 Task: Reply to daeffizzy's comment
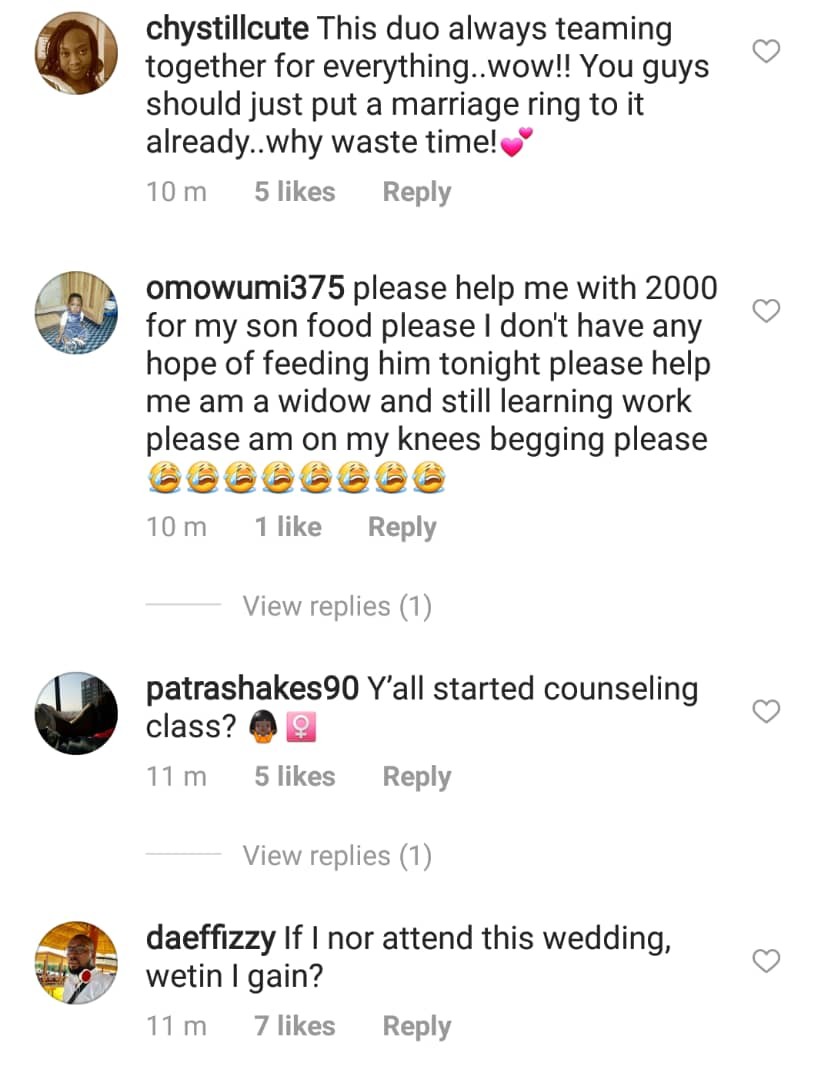tap(416, 1026)
